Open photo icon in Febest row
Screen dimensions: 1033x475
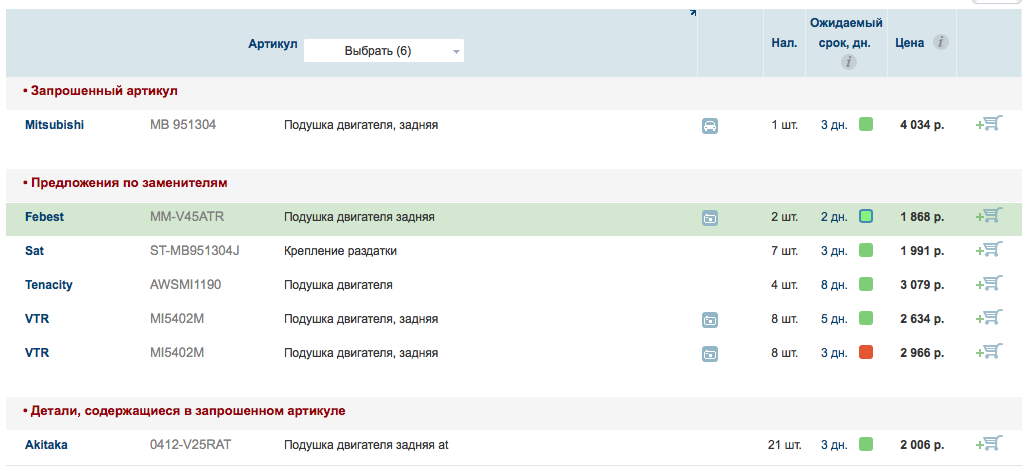click(710, 218)
